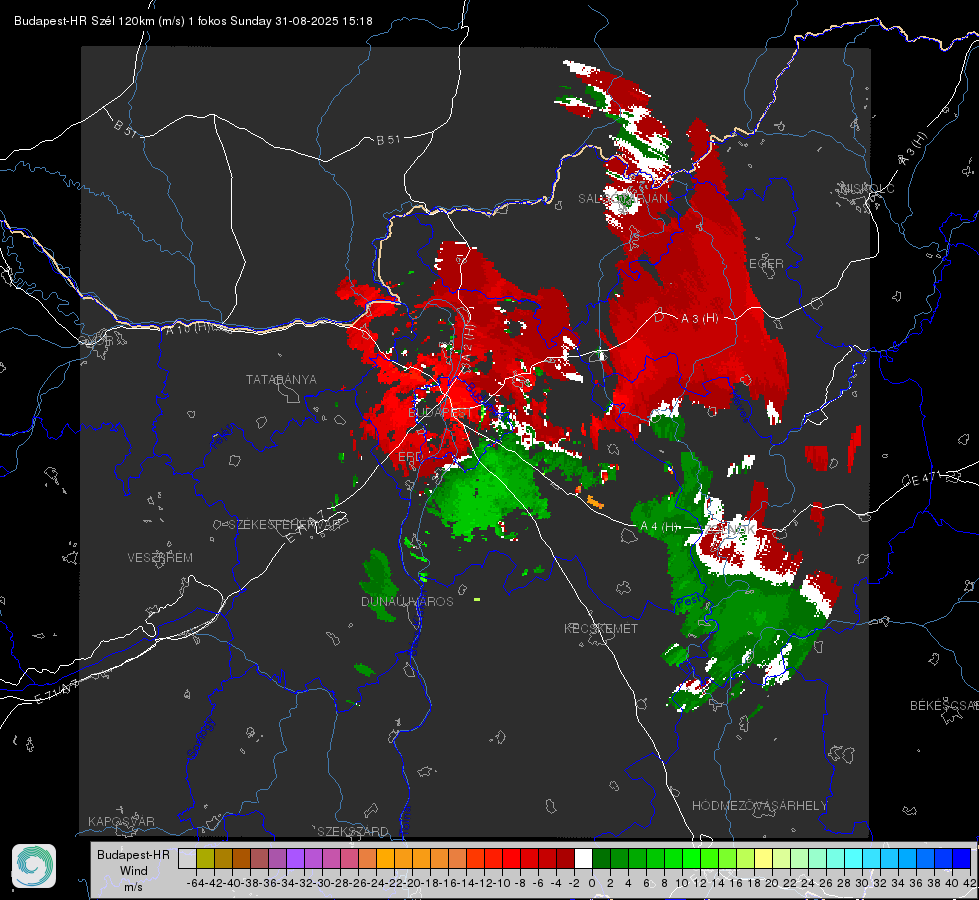The width and height of the screenshot is (979, 900).
Task: Click the HÓDMEZŐVÁSÁRHELY city label
Action: point(759,806)
